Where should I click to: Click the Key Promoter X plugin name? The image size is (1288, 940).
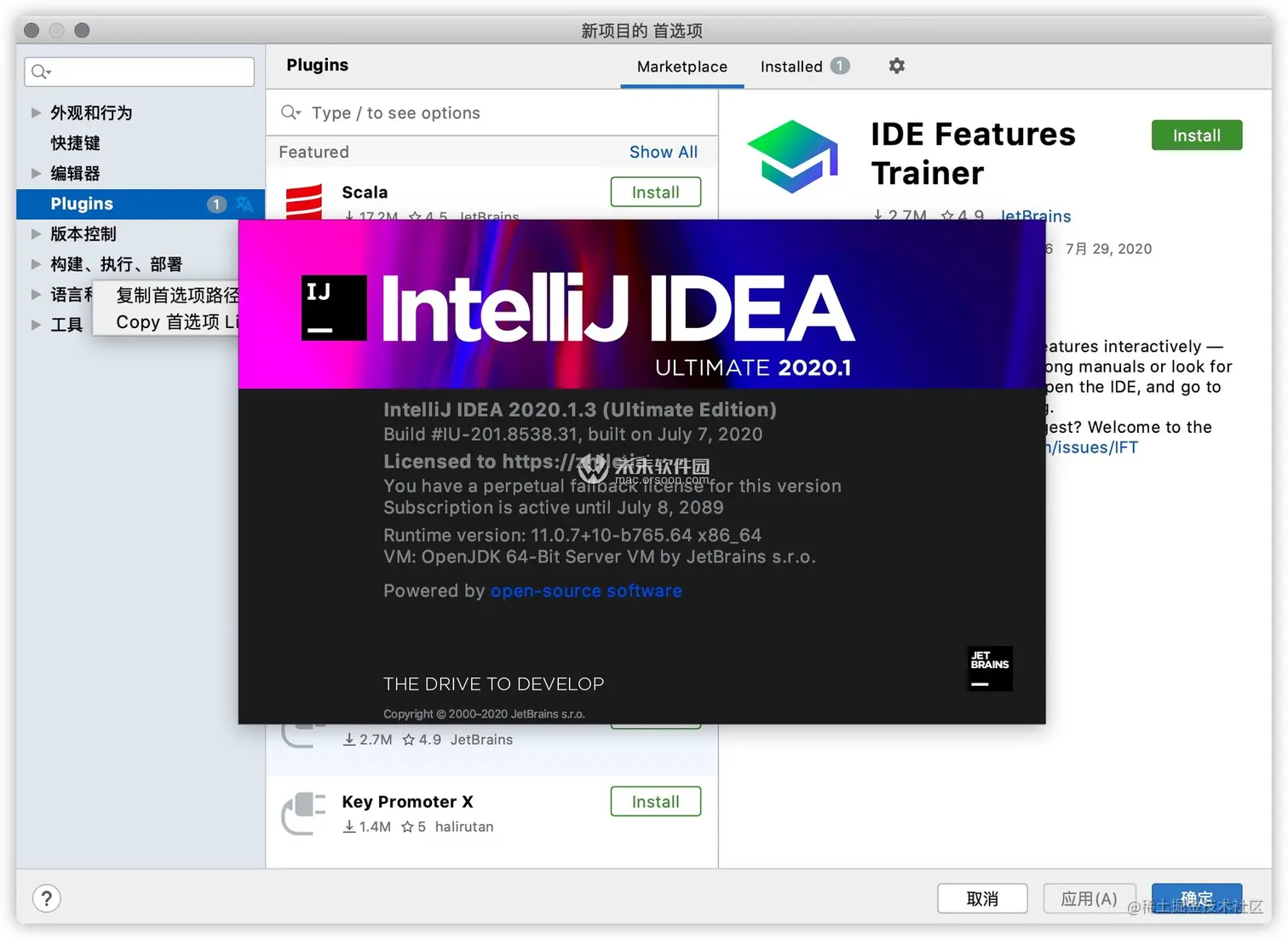pos(407,801)
